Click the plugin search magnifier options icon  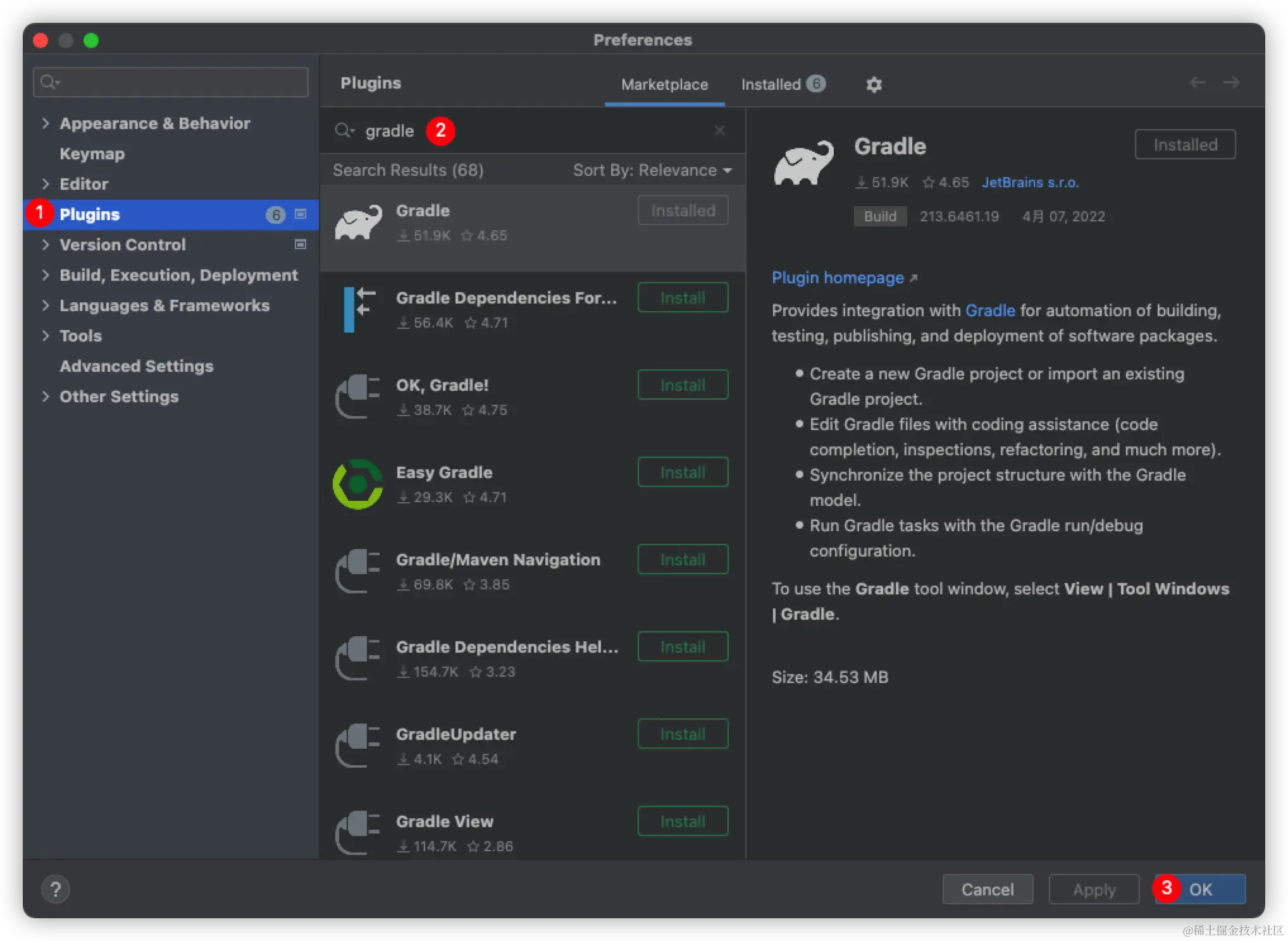point(345,130)
